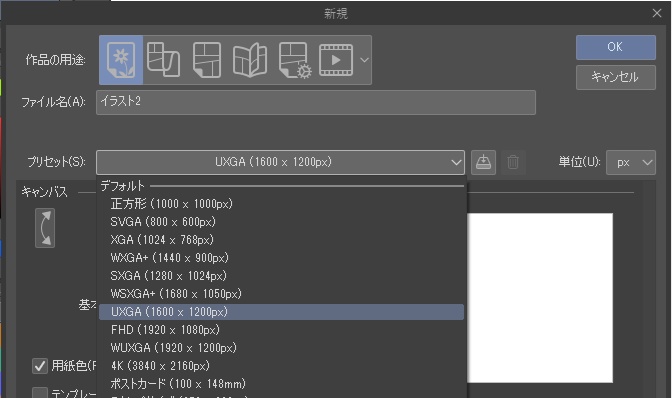
Task: Expand the 単位 px unit dropdown
Action: [x=630, y=162]
